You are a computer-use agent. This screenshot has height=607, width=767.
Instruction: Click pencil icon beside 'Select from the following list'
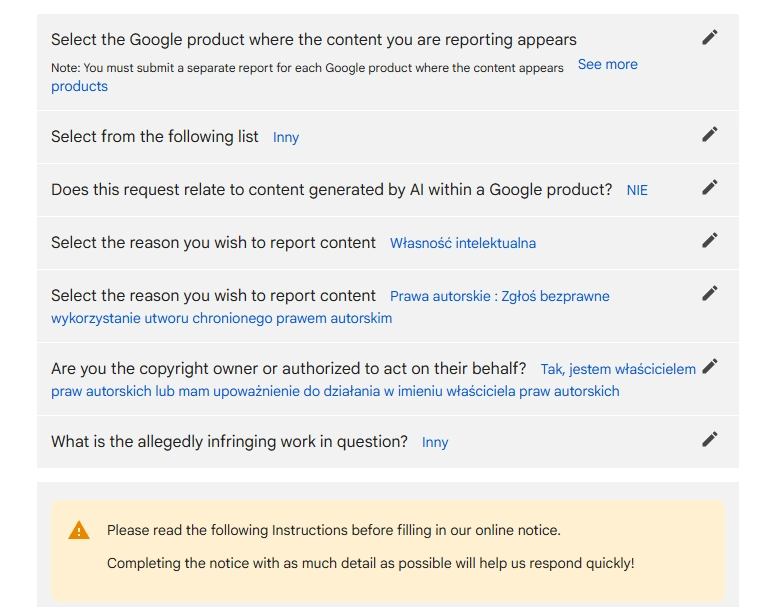(x=710, y=134)
